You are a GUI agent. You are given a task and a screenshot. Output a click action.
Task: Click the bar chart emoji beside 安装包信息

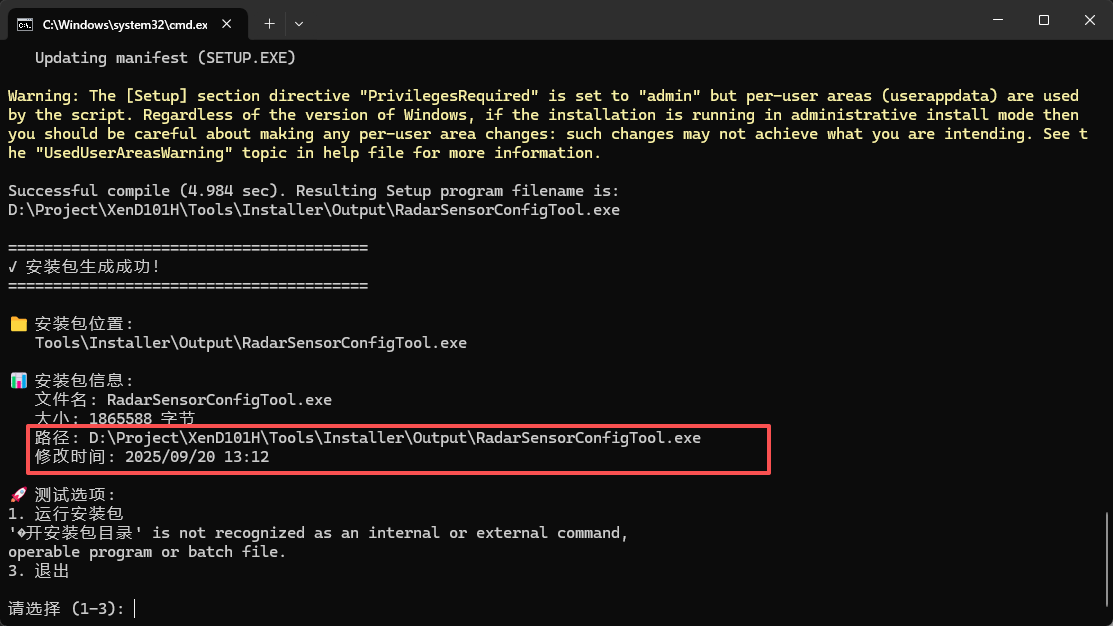[x=18, y=381]
